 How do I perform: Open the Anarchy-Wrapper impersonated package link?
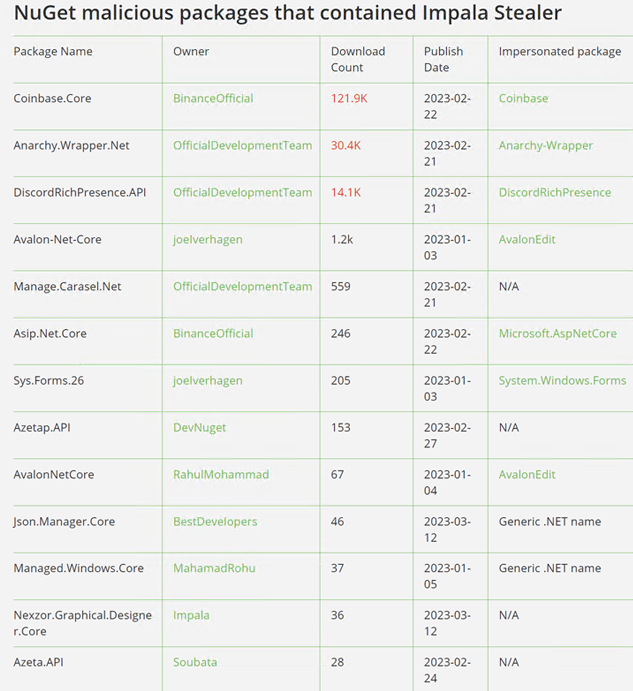[545, 146]
